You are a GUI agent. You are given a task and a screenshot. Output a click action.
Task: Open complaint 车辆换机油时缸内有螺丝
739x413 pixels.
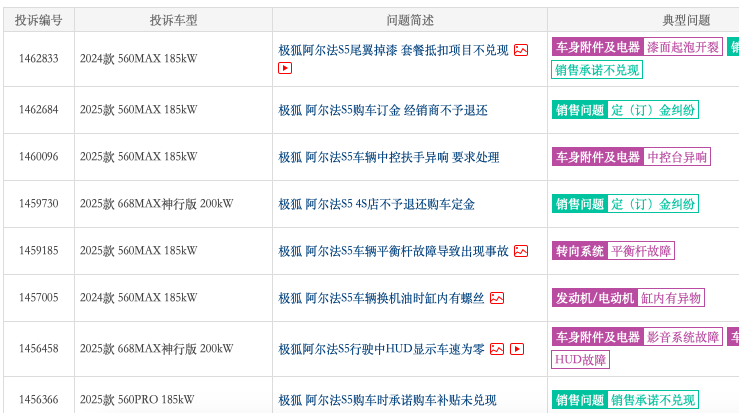coord(381,298)
